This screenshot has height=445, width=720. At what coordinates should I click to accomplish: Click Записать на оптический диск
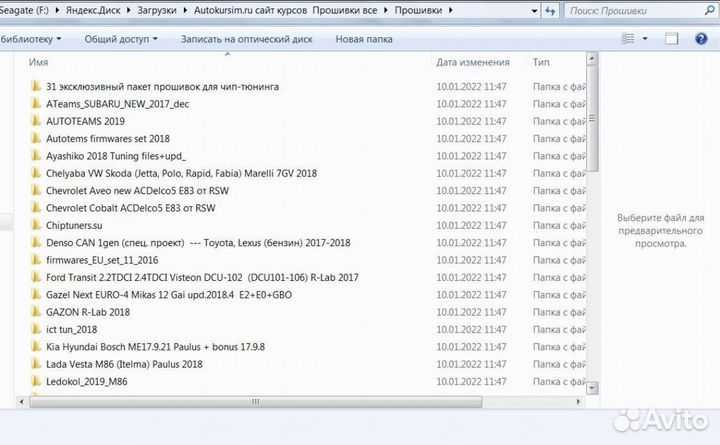(x=246, y=39)
